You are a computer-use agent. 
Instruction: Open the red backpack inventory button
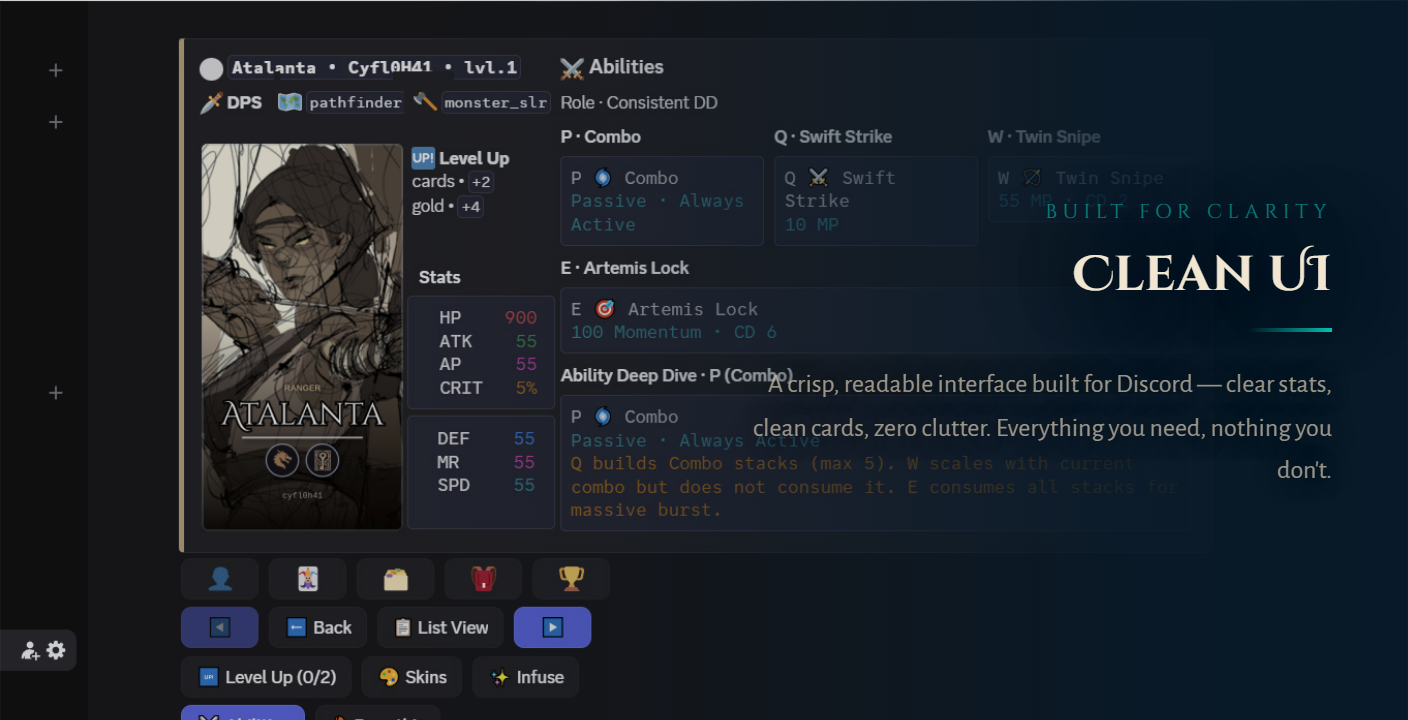click(484, 579)
